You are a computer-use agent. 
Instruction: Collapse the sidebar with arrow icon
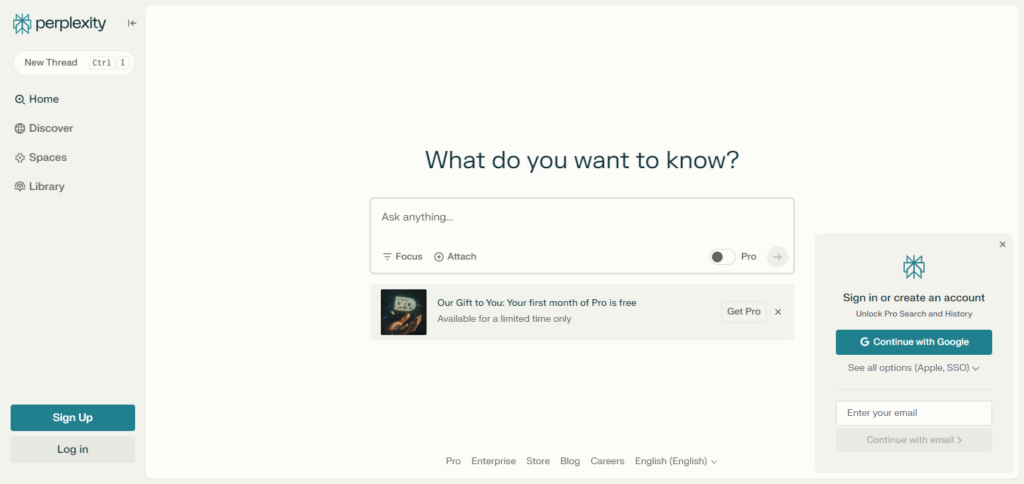click(x=132, y=24)
